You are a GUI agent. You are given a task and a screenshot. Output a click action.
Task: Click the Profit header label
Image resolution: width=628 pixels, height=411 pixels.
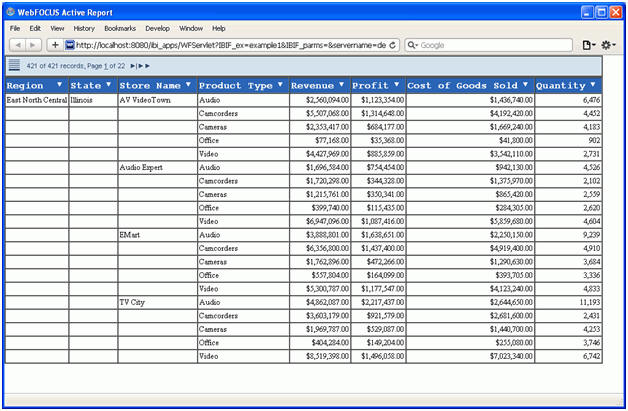click(370, 85)
